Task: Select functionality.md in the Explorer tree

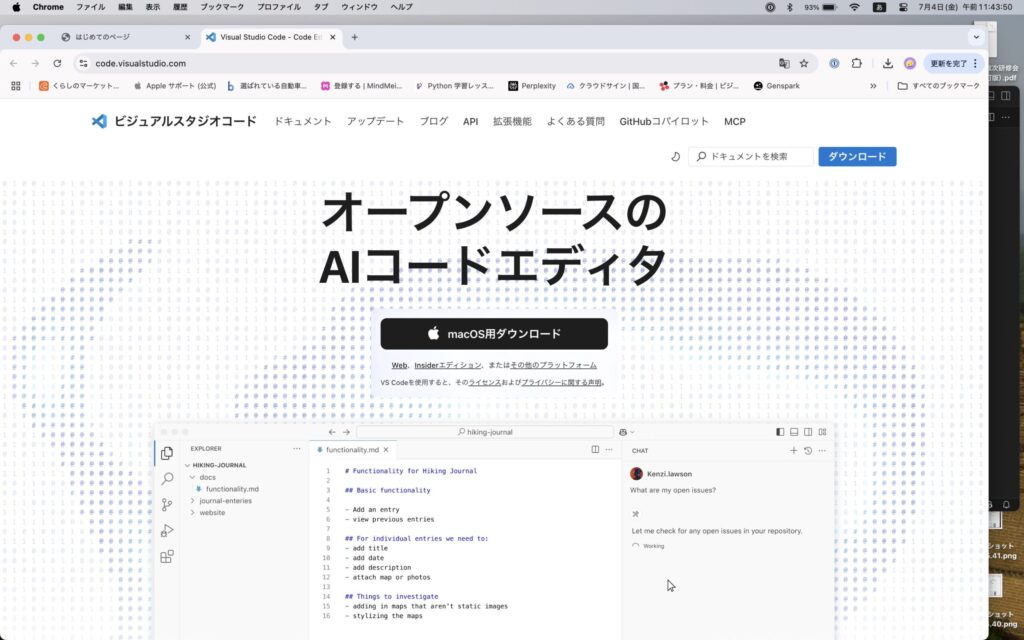Action: tap(232, 489)
